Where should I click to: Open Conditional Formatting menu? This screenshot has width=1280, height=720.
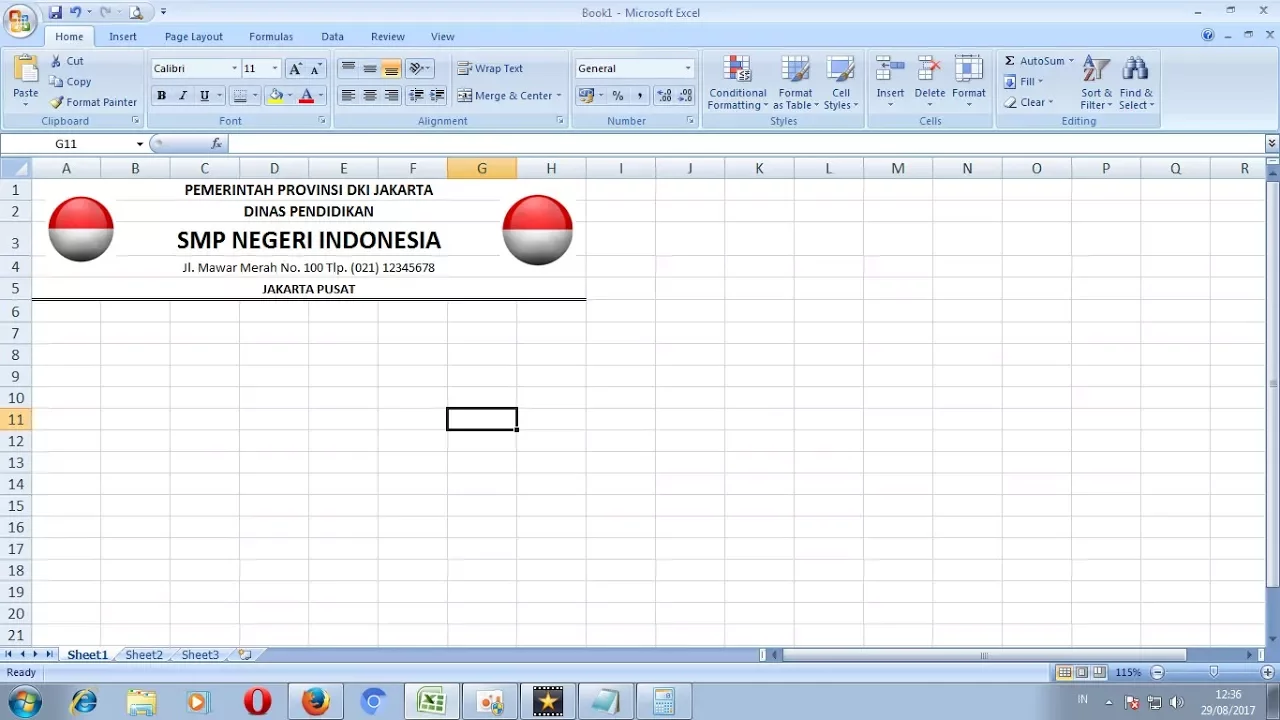tap(738, 83)
